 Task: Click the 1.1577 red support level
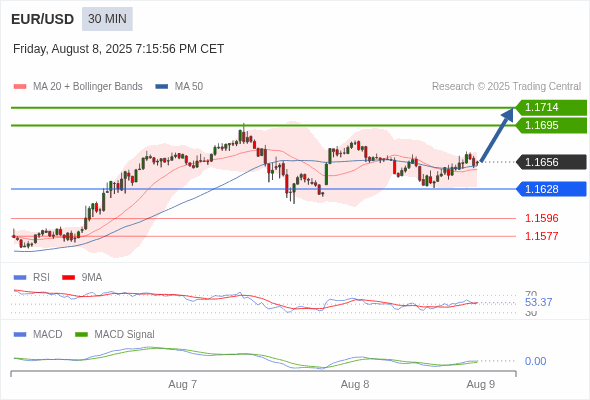click(x=542, y=236)
